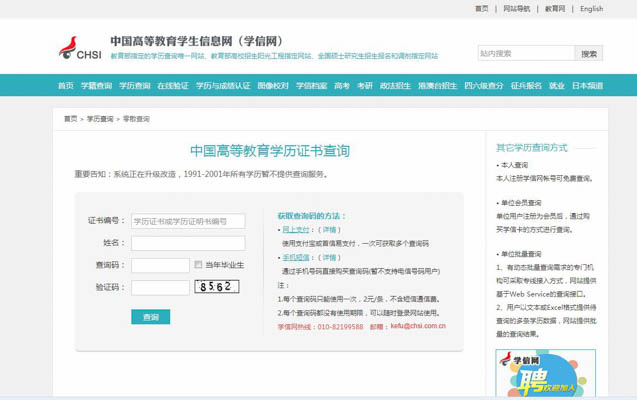This screenshot has width=637, height=400.
Task: Click the captcha image 8562 to refresh
Action: 217,287
